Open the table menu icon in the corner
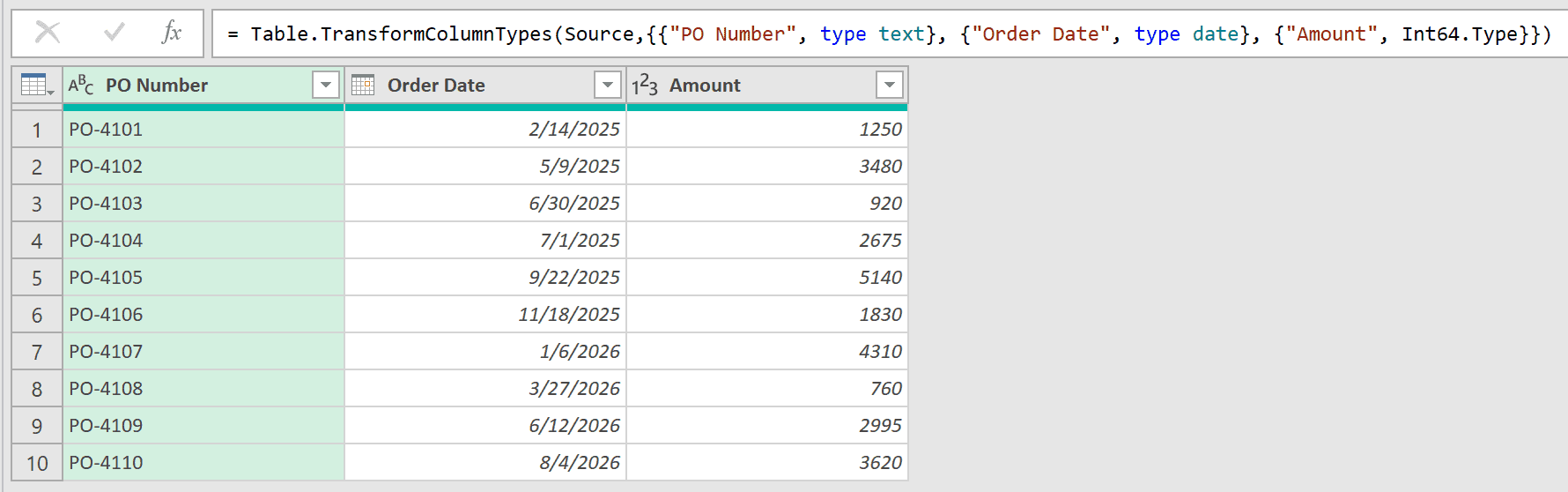Screen dimensions: 1568x492 [37, 86]
